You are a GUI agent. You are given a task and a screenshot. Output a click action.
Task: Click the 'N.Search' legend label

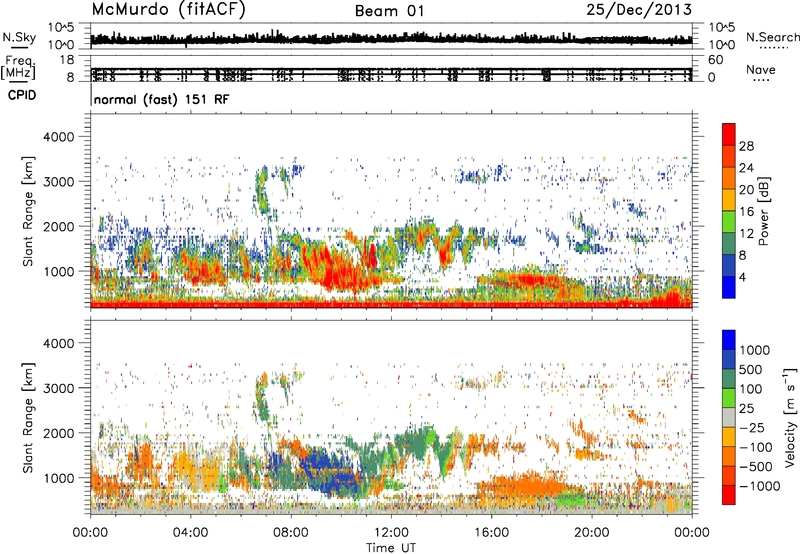tap(773, 37)
